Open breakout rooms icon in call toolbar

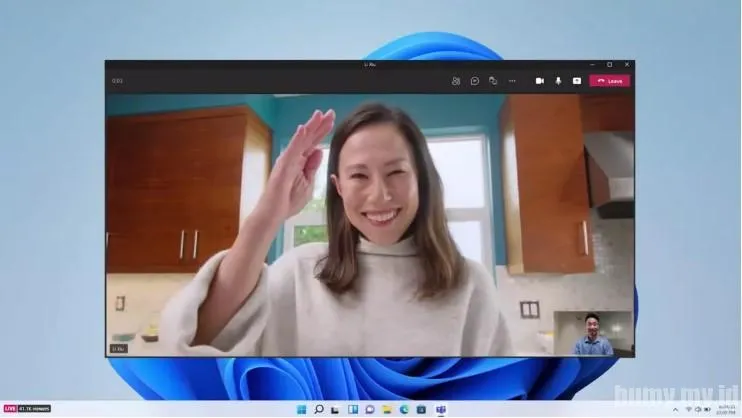click(493, 81)
